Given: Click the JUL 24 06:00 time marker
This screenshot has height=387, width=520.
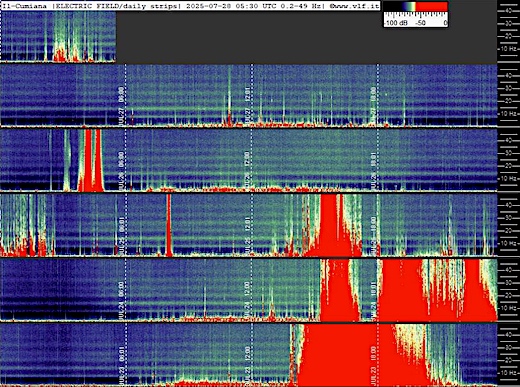Looking at the screenshot, I should [x=121, y=300].
